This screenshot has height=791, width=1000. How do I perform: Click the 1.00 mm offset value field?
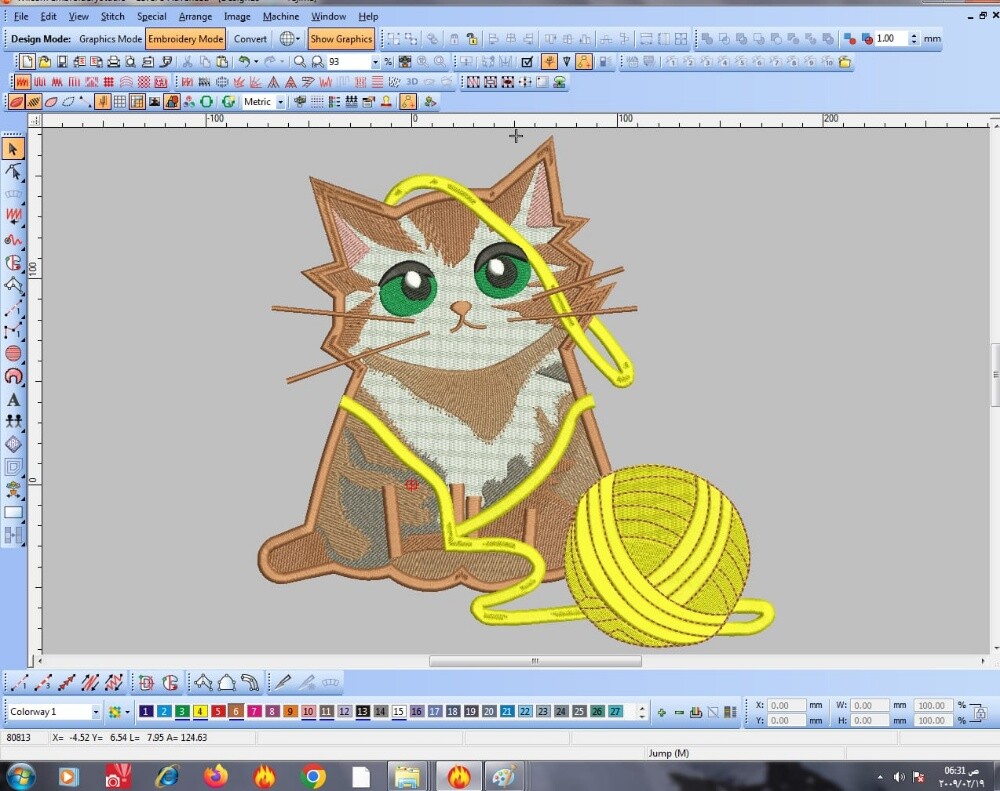click(x=892, y=39)
